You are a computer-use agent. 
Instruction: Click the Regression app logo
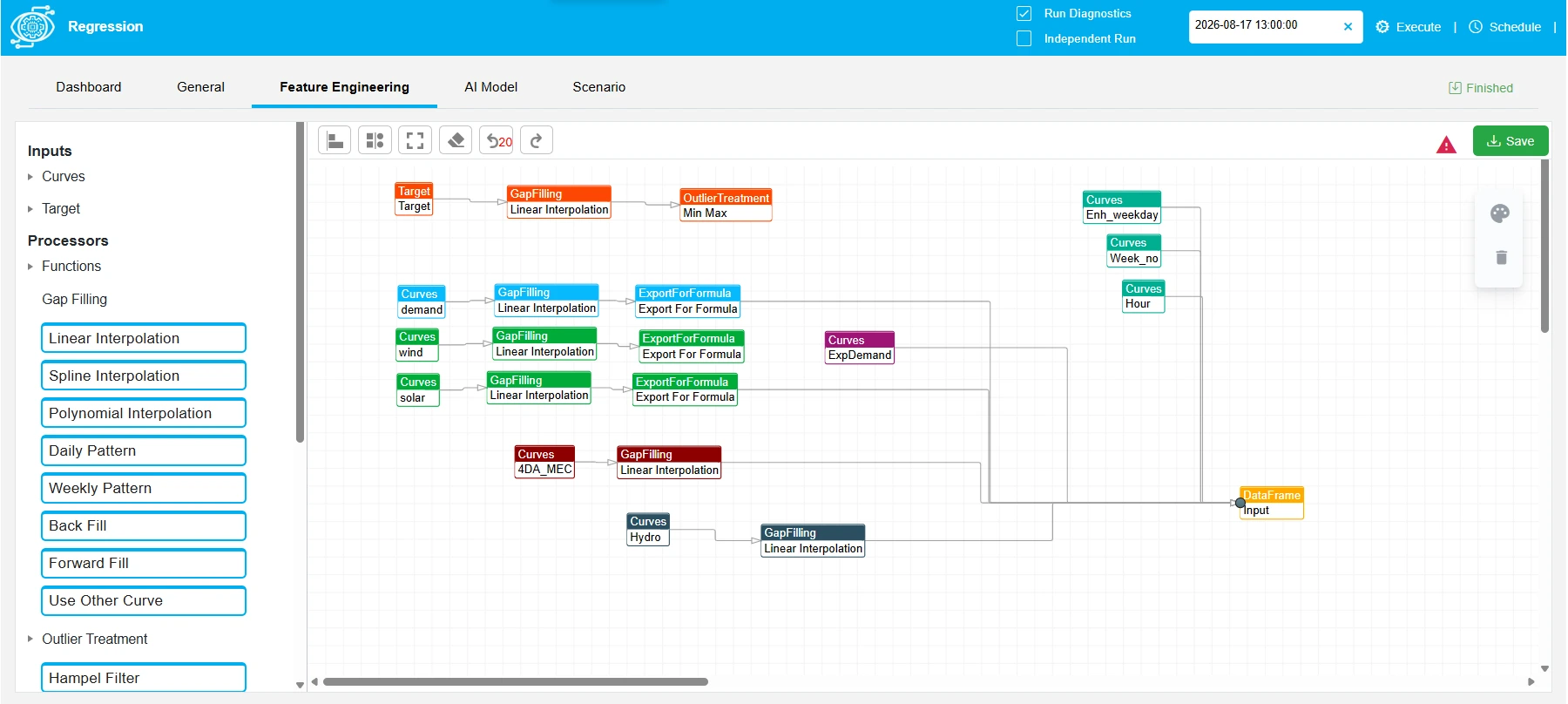point(32,26)
